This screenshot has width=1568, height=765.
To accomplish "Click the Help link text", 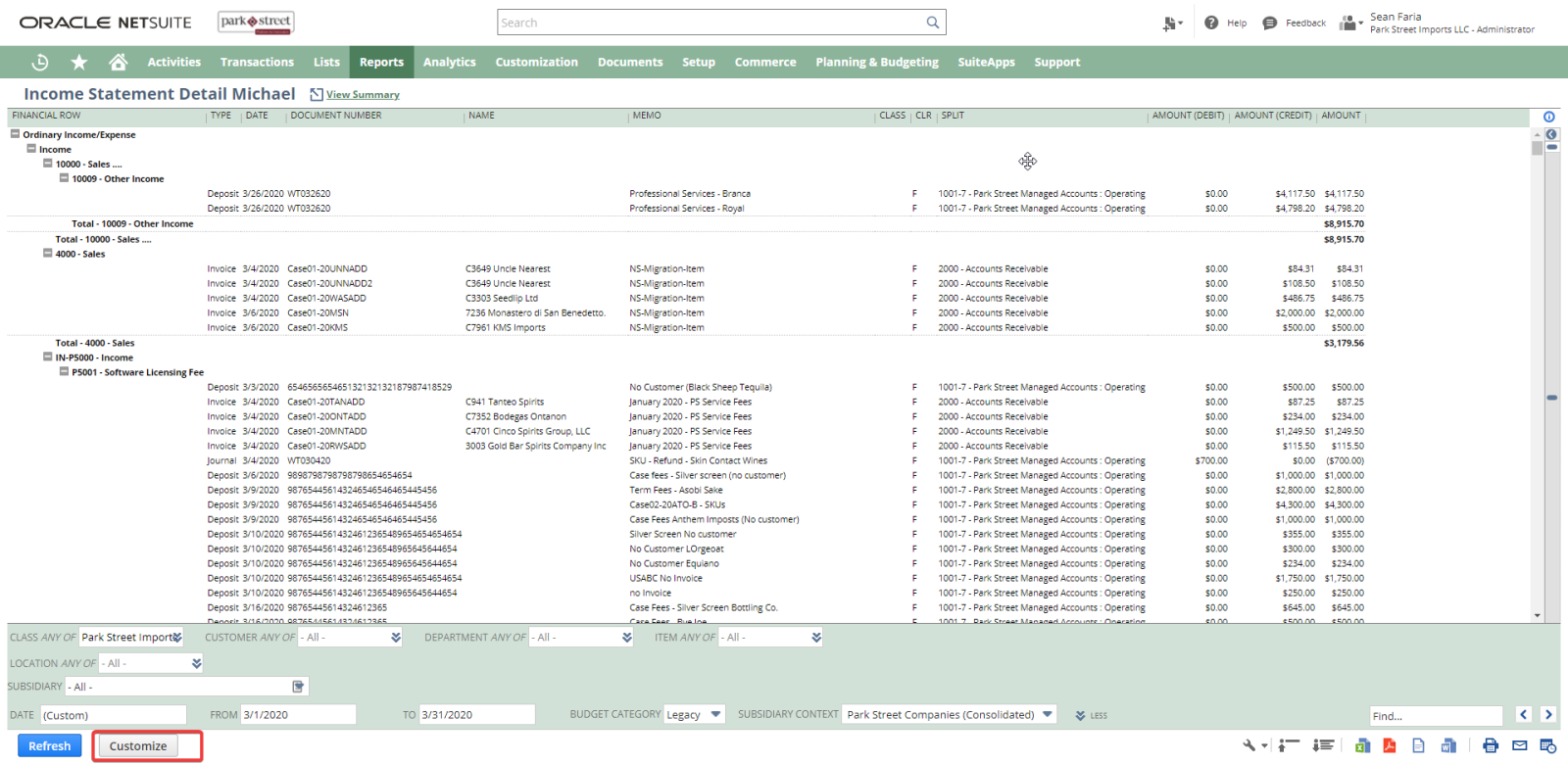I will point(1237,24).
